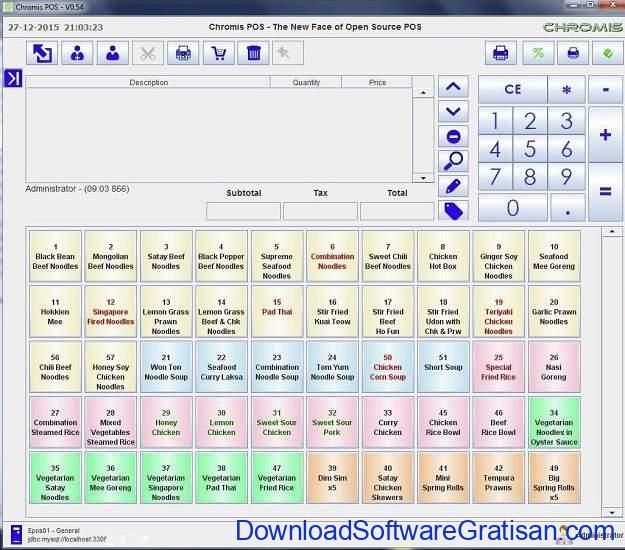This screenshot has width=625, height=550.
Task: Open the shopping cart icon
Action: (x=218, y=53)
